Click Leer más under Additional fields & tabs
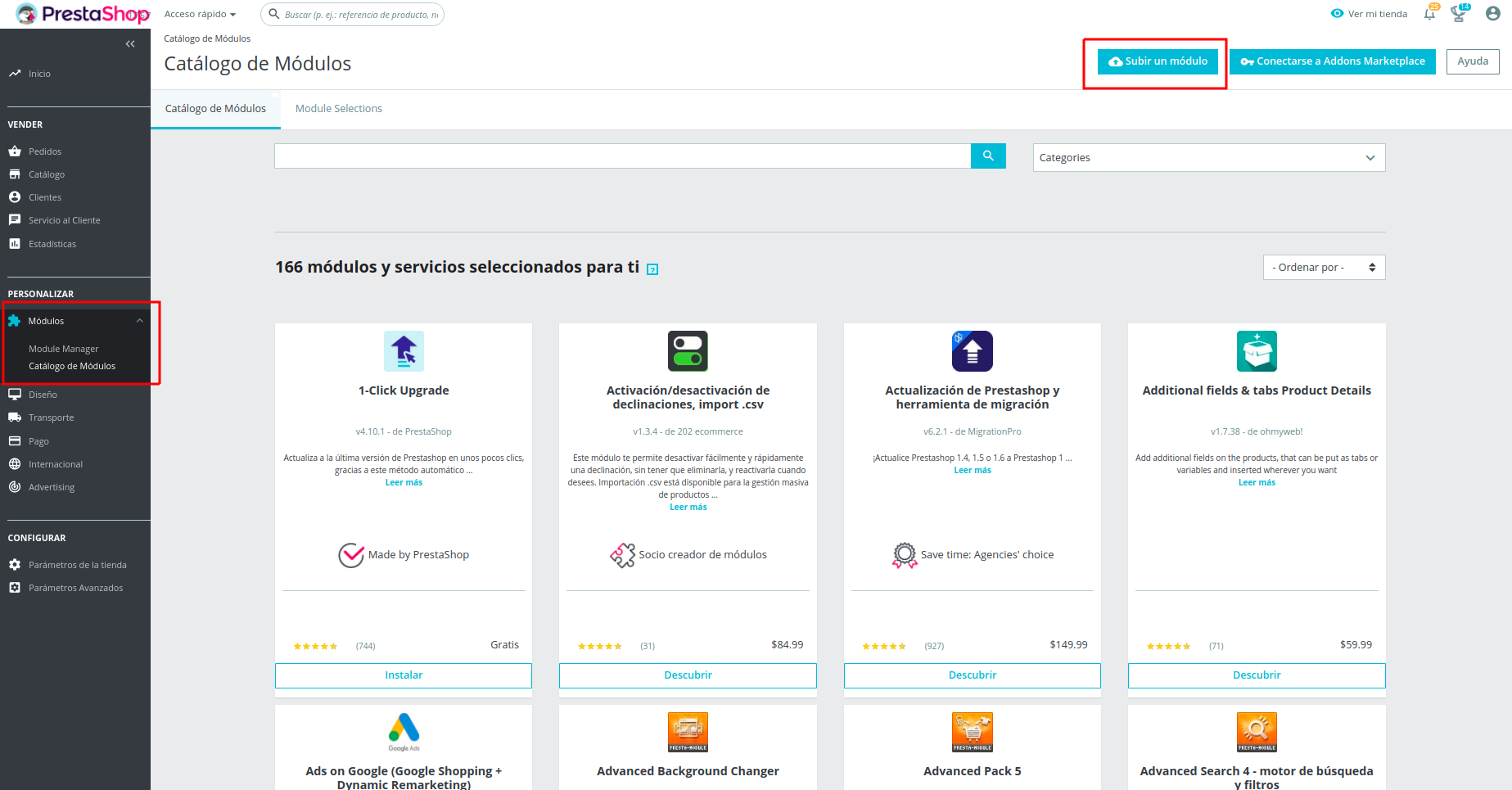Image resolution: width=1512 pixels, height=790 pixels. coord(1257,483)
